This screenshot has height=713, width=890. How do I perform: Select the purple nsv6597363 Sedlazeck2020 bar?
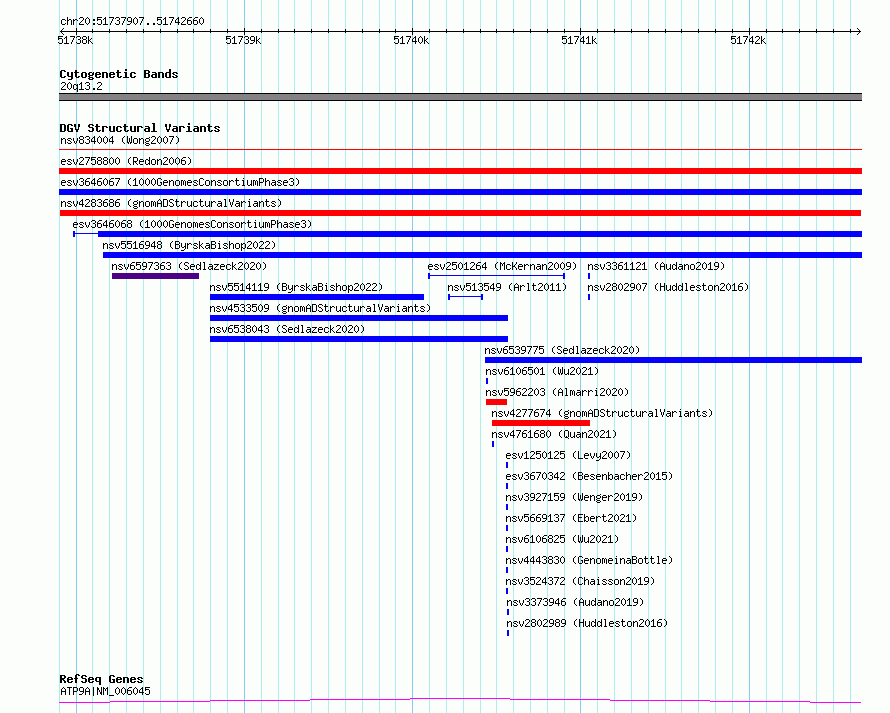(x=156, y=276)
